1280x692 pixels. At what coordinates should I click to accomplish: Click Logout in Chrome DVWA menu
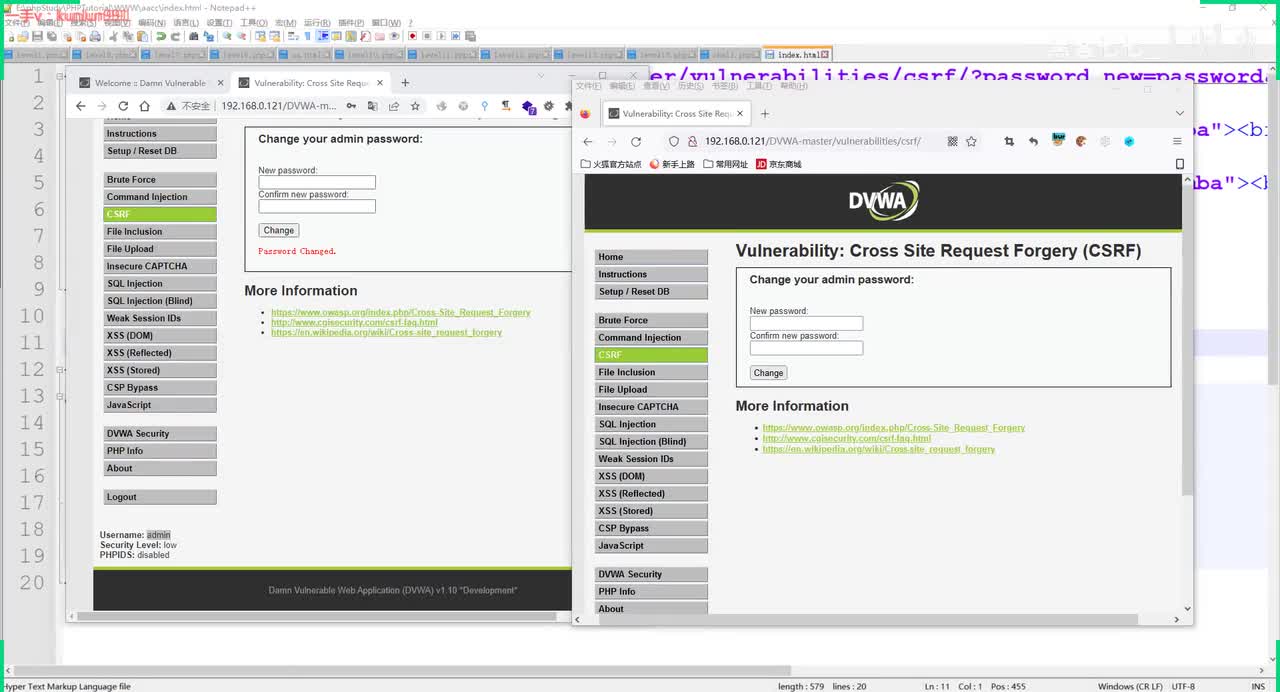point(160,497)
